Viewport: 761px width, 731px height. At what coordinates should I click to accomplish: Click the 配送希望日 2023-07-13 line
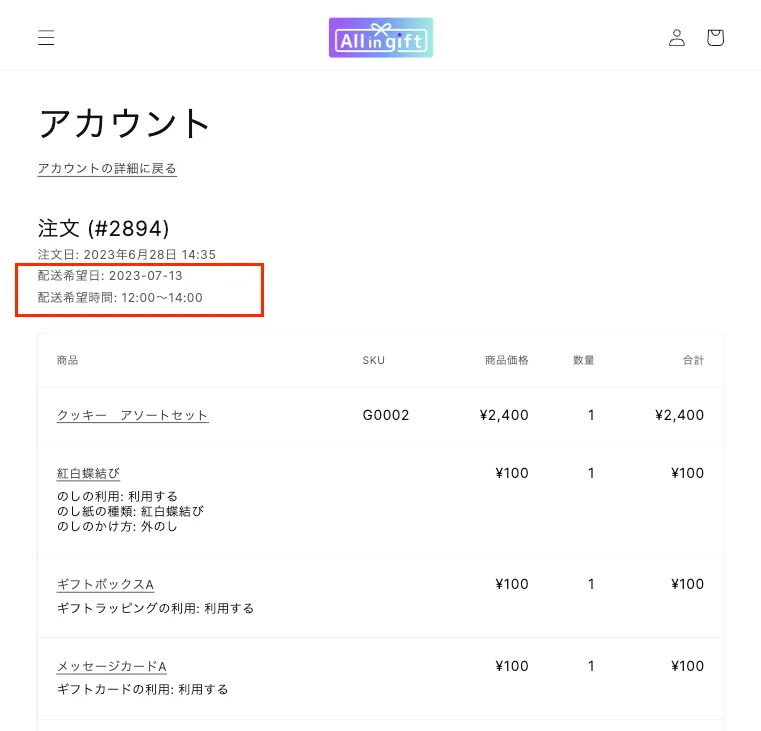[x=110, y=275]
